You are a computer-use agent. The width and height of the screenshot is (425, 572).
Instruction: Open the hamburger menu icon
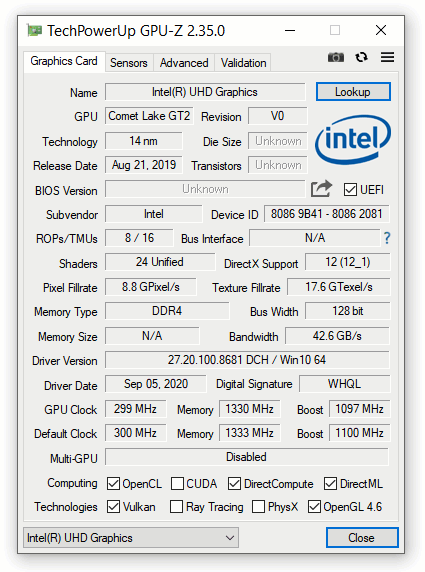click(x=387, y=57)
